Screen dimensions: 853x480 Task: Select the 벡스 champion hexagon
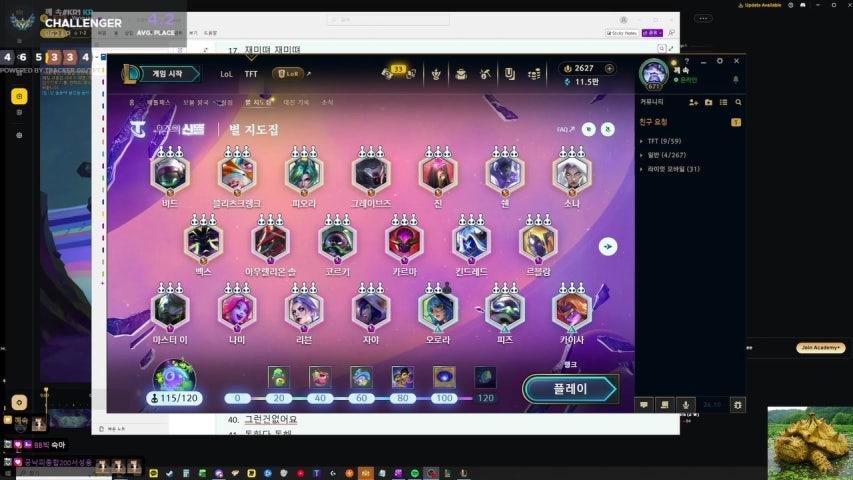tap(203, 241)
